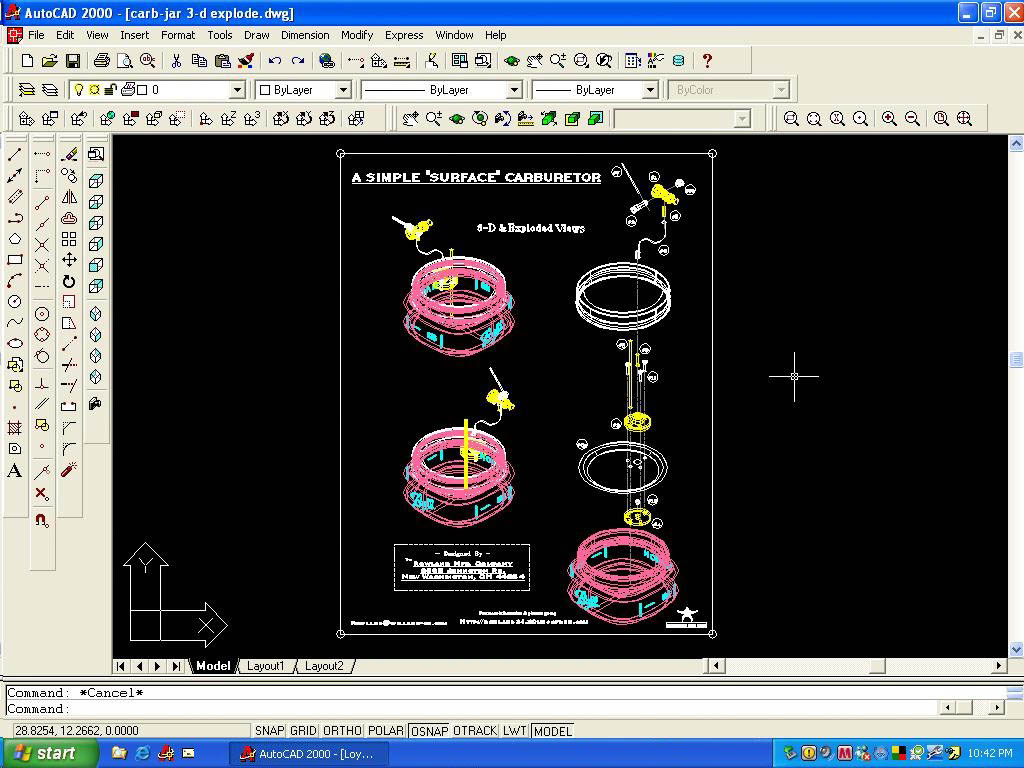This screenshot has width=1024, height=768.
Task: Click the Rotate modify tool
Action: coord(69,281)
